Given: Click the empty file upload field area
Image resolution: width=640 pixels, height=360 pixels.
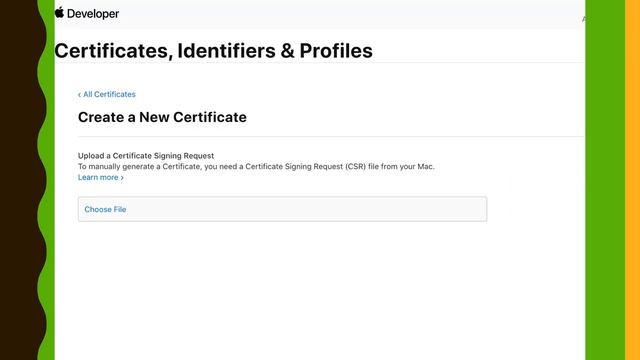Looking at the screenshot, I should click(306, 209).
